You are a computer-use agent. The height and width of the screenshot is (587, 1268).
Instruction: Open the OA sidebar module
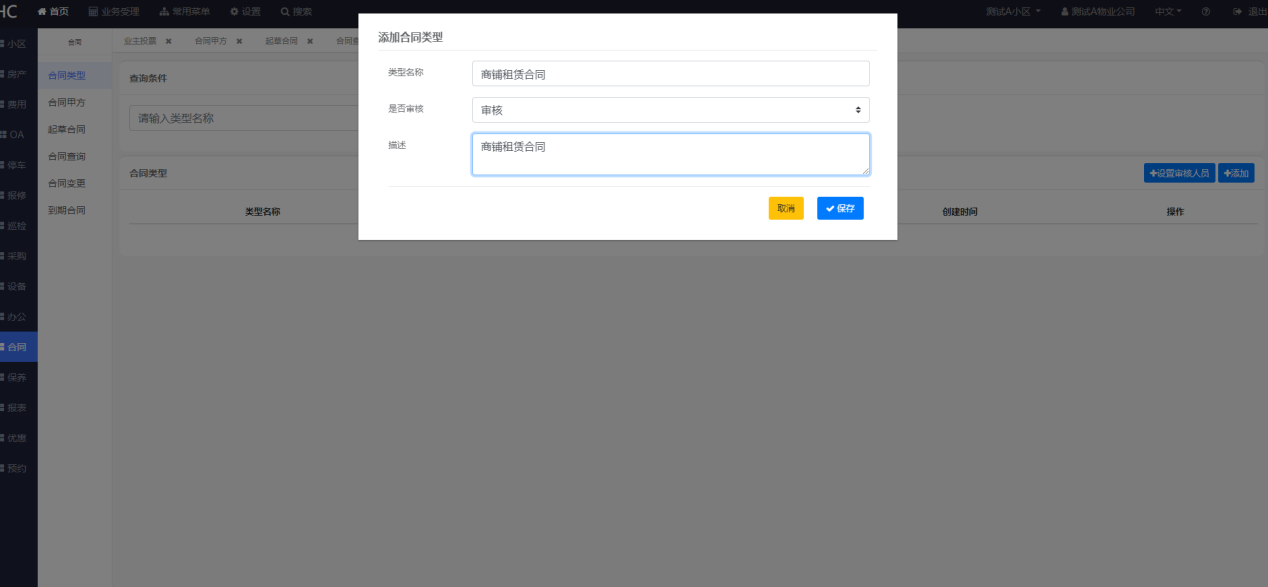click(x=18, y=135)
